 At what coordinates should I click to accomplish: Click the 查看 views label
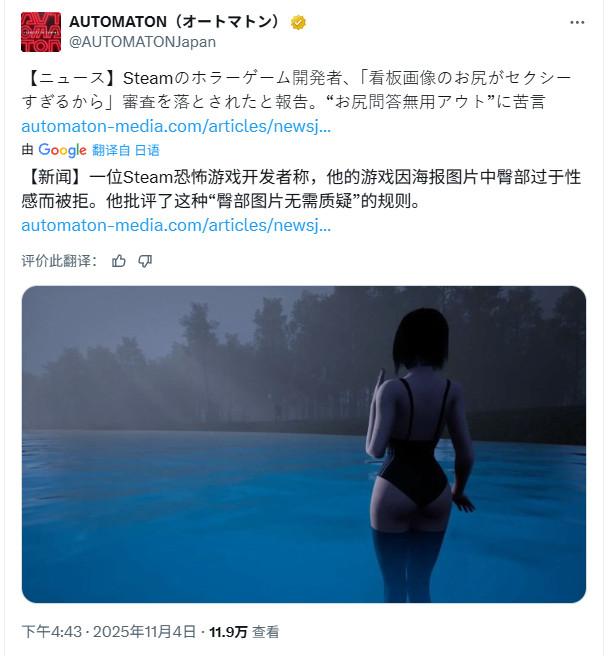(266, 632)
